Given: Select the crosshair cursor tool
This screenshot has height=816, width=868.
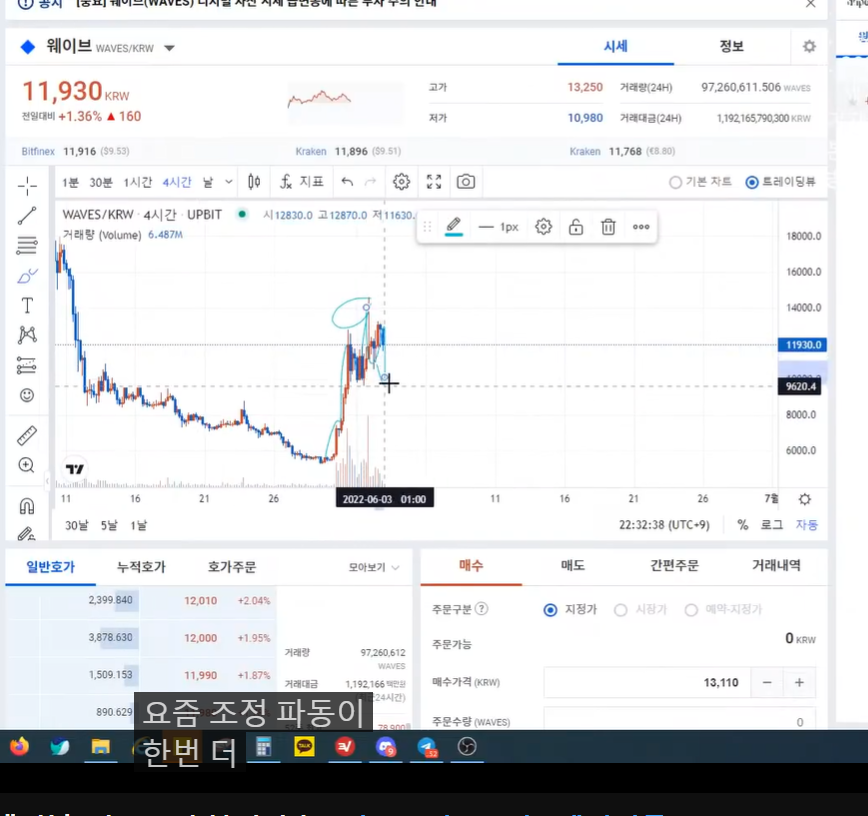Looking at the screenshot, I should pyautogui.click(x=27, y=186).
